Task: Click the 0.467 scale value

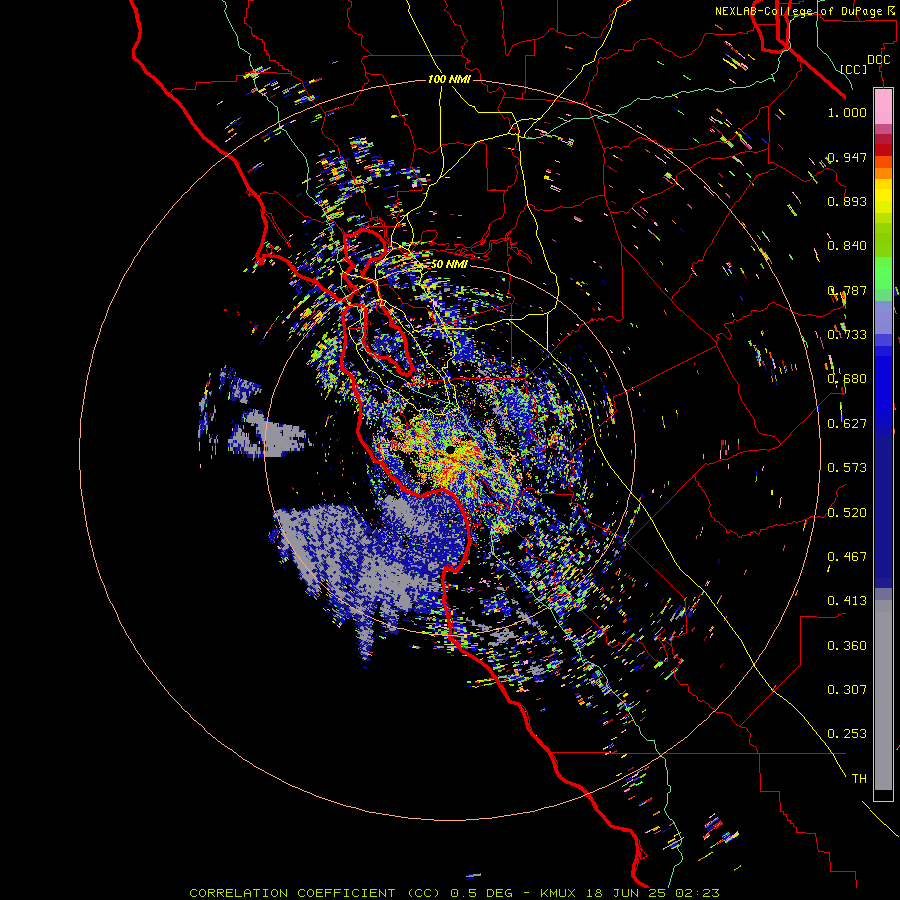Action: (x=847, y=557)
